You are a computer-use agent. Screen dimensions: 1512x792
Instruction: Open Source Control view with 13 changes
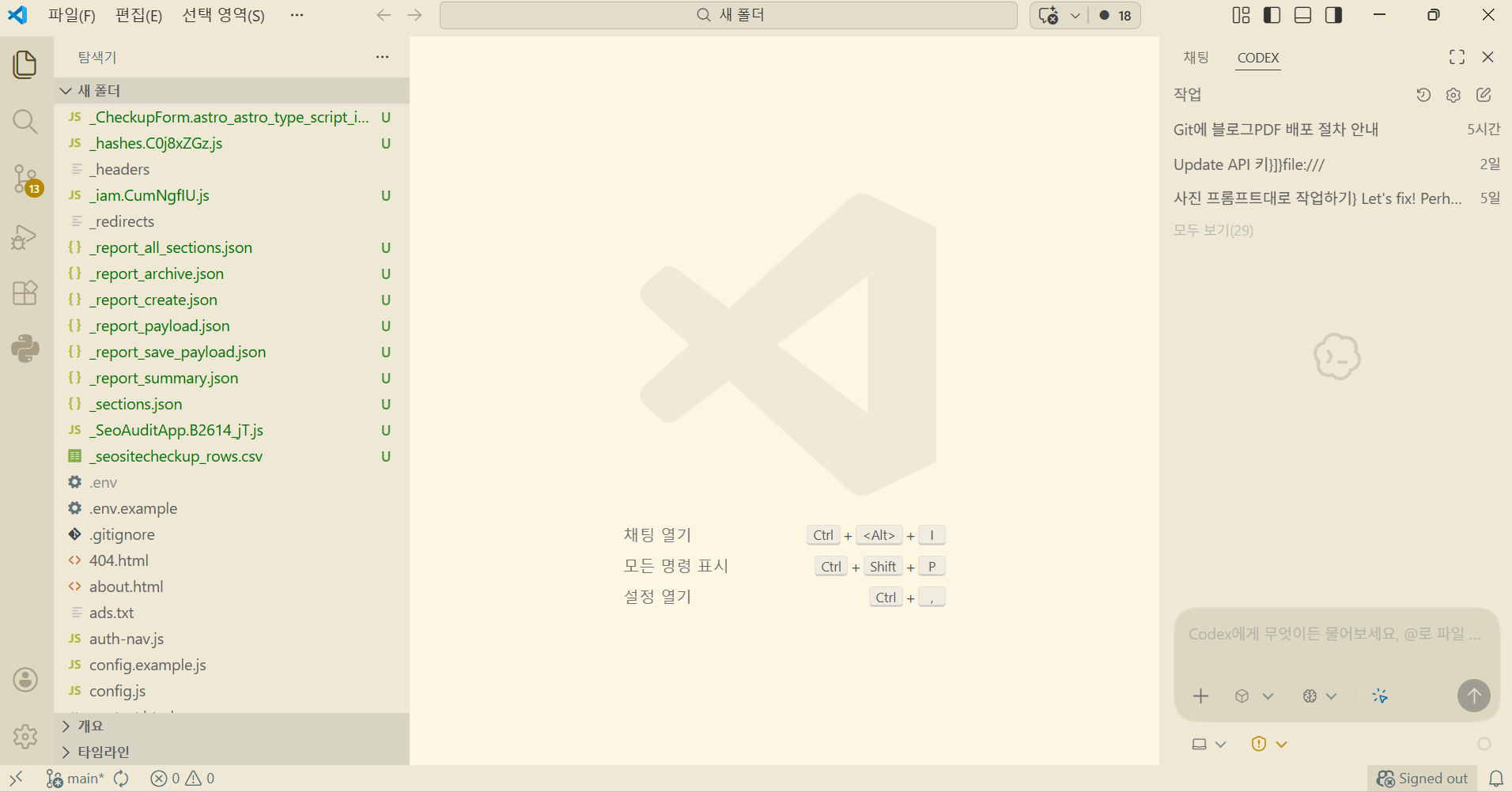[x=25, y=179]
